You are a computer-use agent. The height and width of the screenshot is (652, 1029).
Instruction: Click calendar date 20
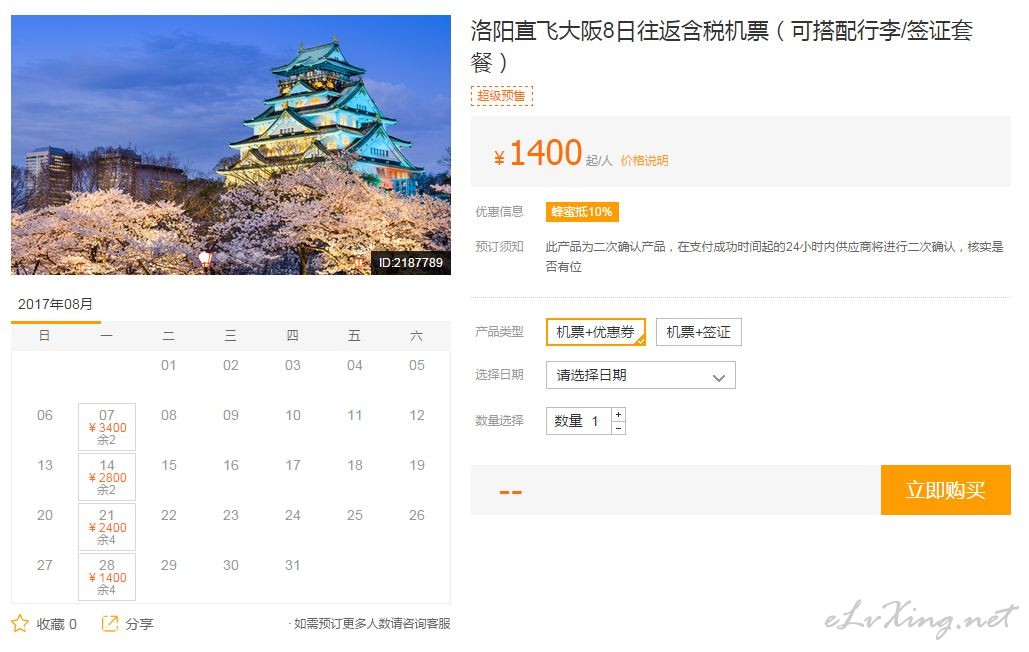(x=45, y=515)
